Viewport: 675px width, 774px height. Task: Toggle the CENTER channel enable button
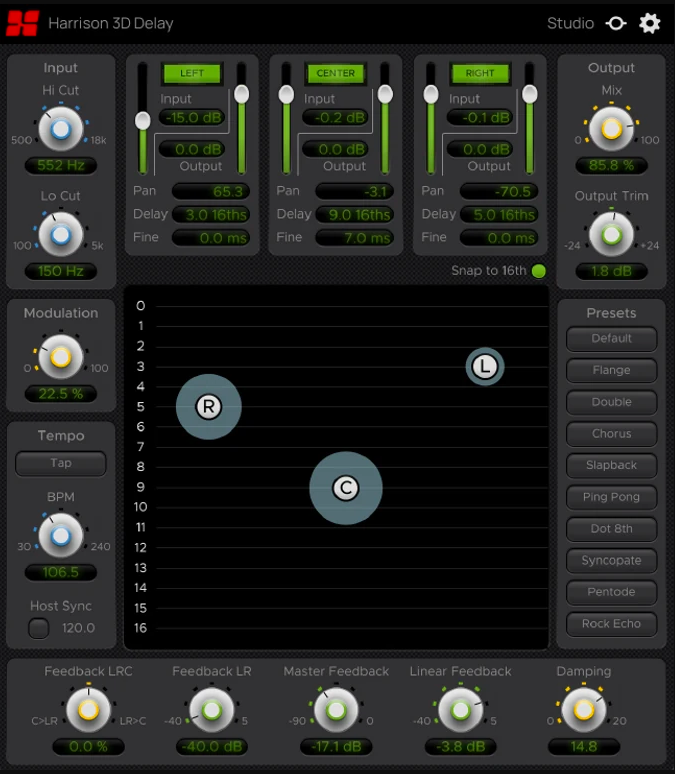pyautogui.click(x=335, y=74)
